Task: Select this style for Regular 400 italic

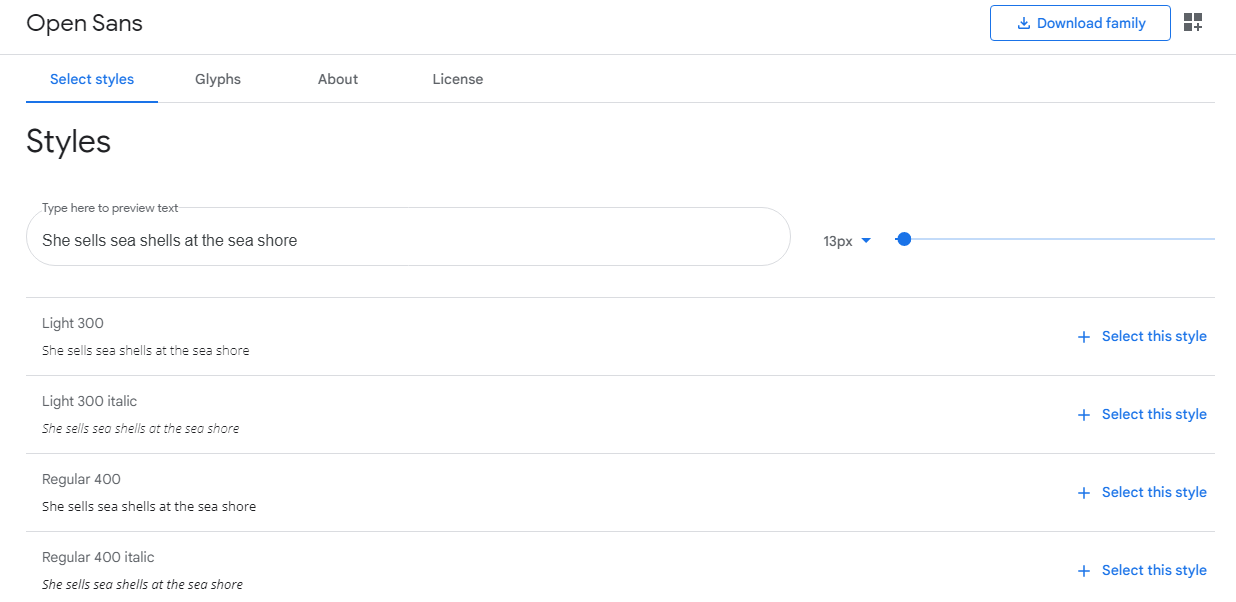Action: [x=1153, y=570]
